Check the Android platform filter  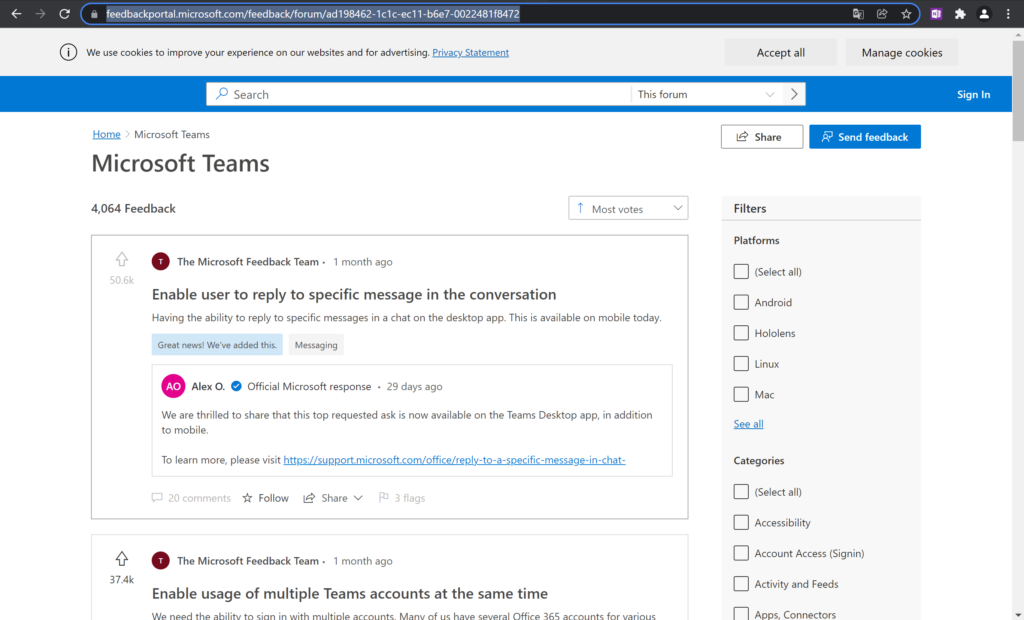[741, 302]
